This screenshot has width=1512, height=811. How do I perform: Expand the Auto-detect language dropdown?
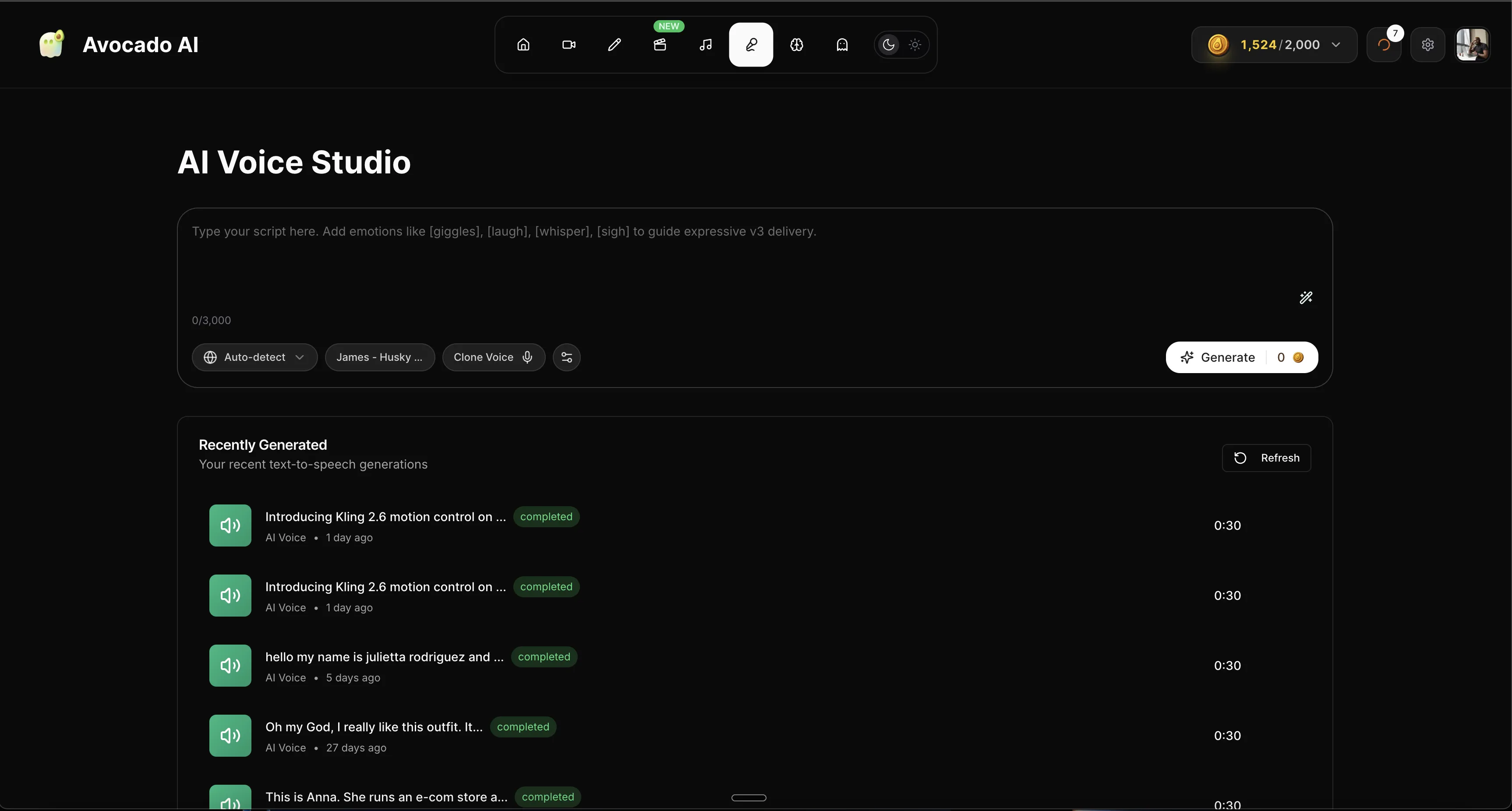pyautogui.click(x=254, y=357)
